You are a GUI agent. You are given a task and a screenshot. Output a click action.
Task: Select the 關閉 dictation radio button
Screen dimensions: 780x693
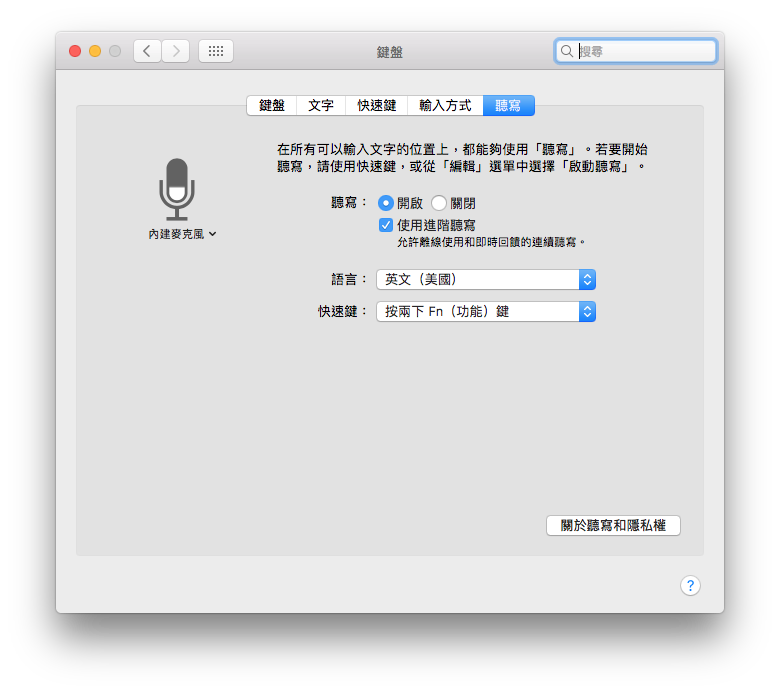(439, 203)
